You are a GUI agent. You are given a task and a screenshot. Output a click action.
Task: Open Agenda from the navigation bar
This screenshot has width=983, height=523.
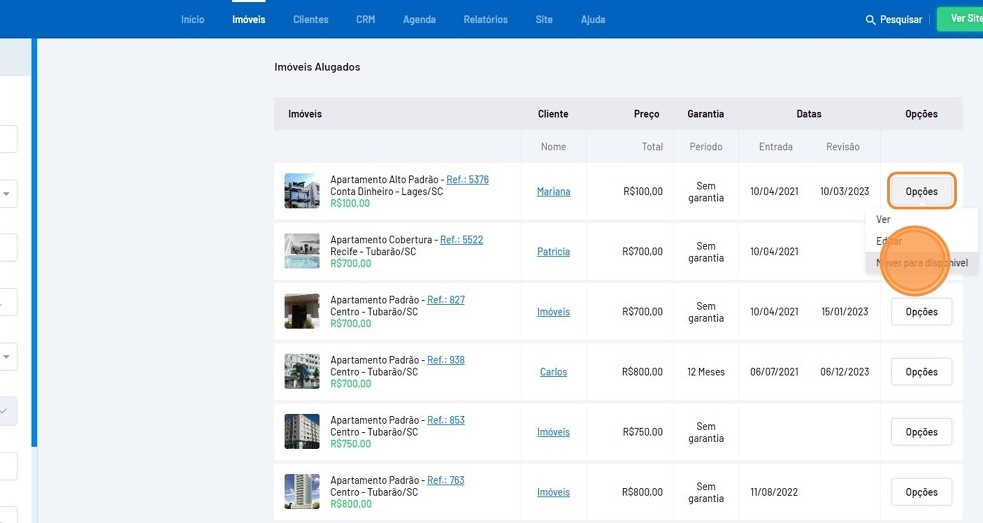[x=419, y=20]
